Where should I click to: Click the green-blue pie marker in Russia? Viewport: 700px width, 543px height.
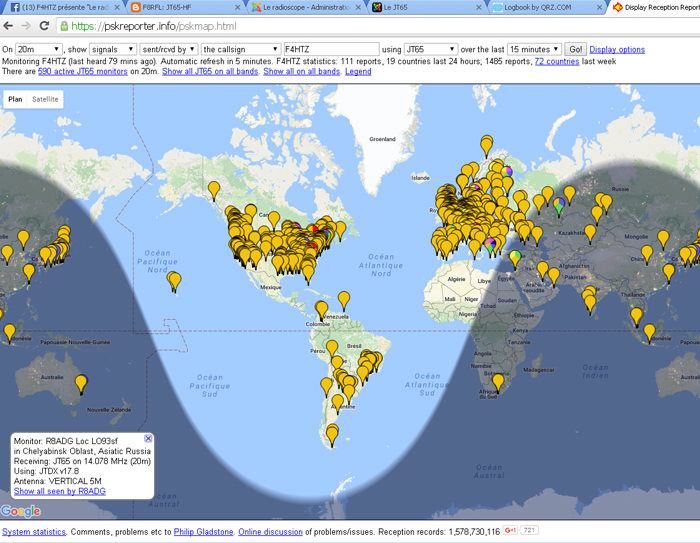pos(559,206)
